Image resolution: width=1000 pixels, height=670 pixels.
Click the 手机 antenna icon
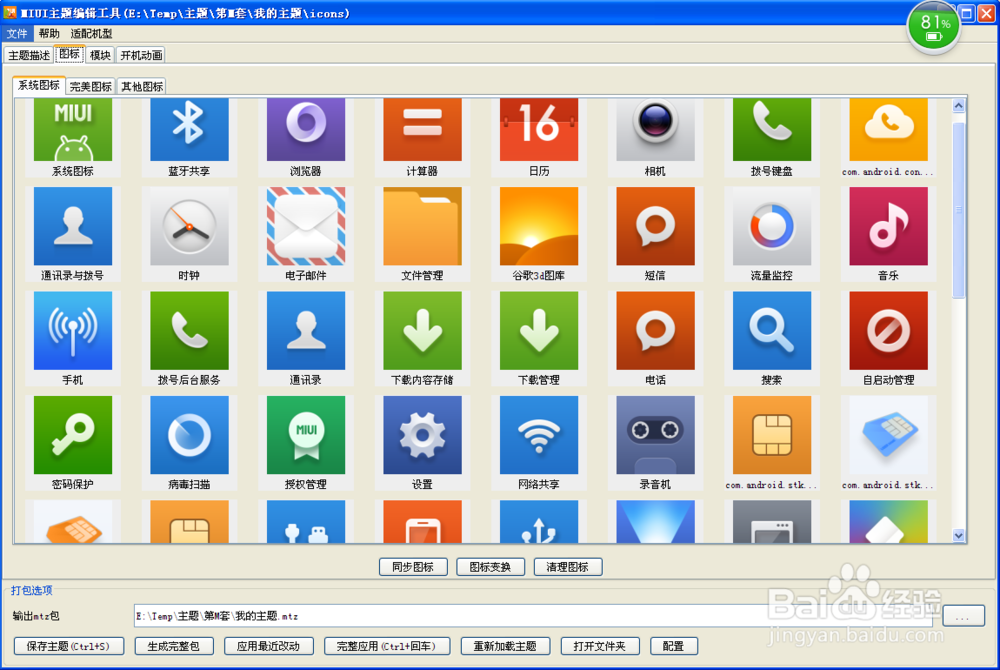[73, 331]
